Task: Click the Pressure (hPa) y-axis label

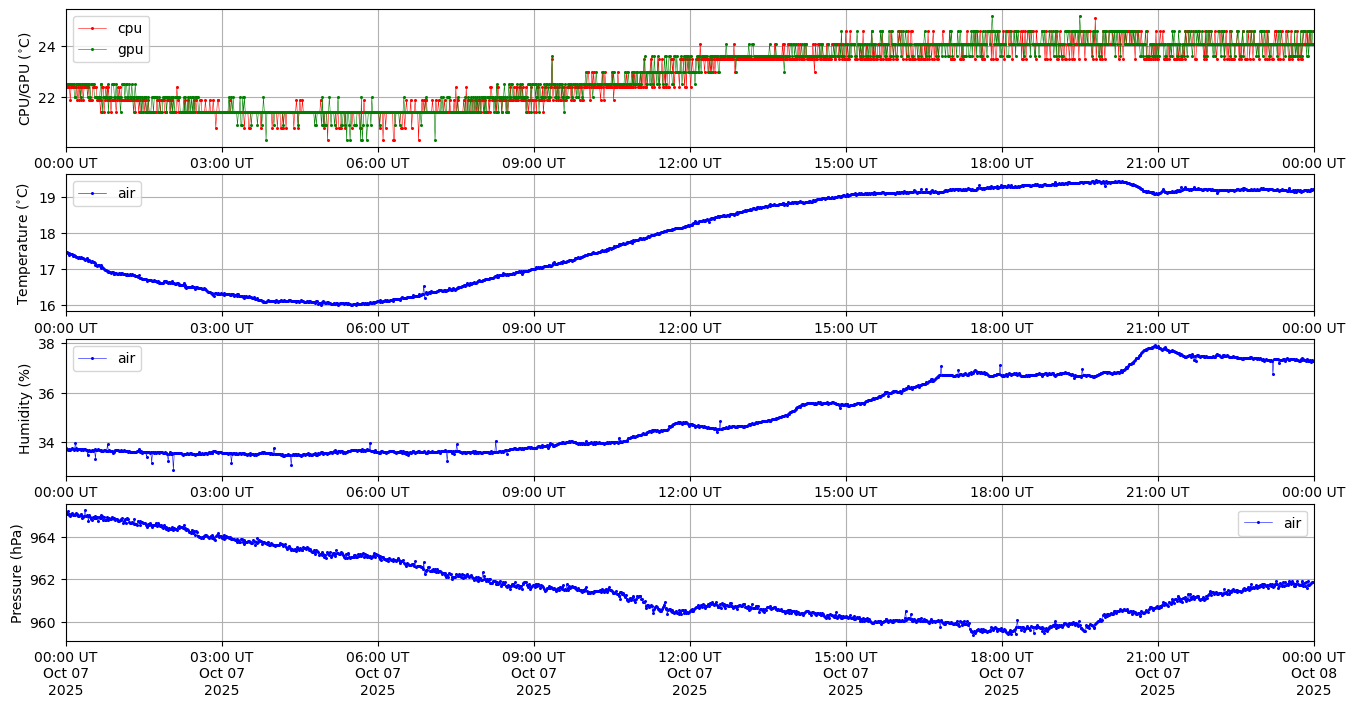Action: (x=17, y=573)
